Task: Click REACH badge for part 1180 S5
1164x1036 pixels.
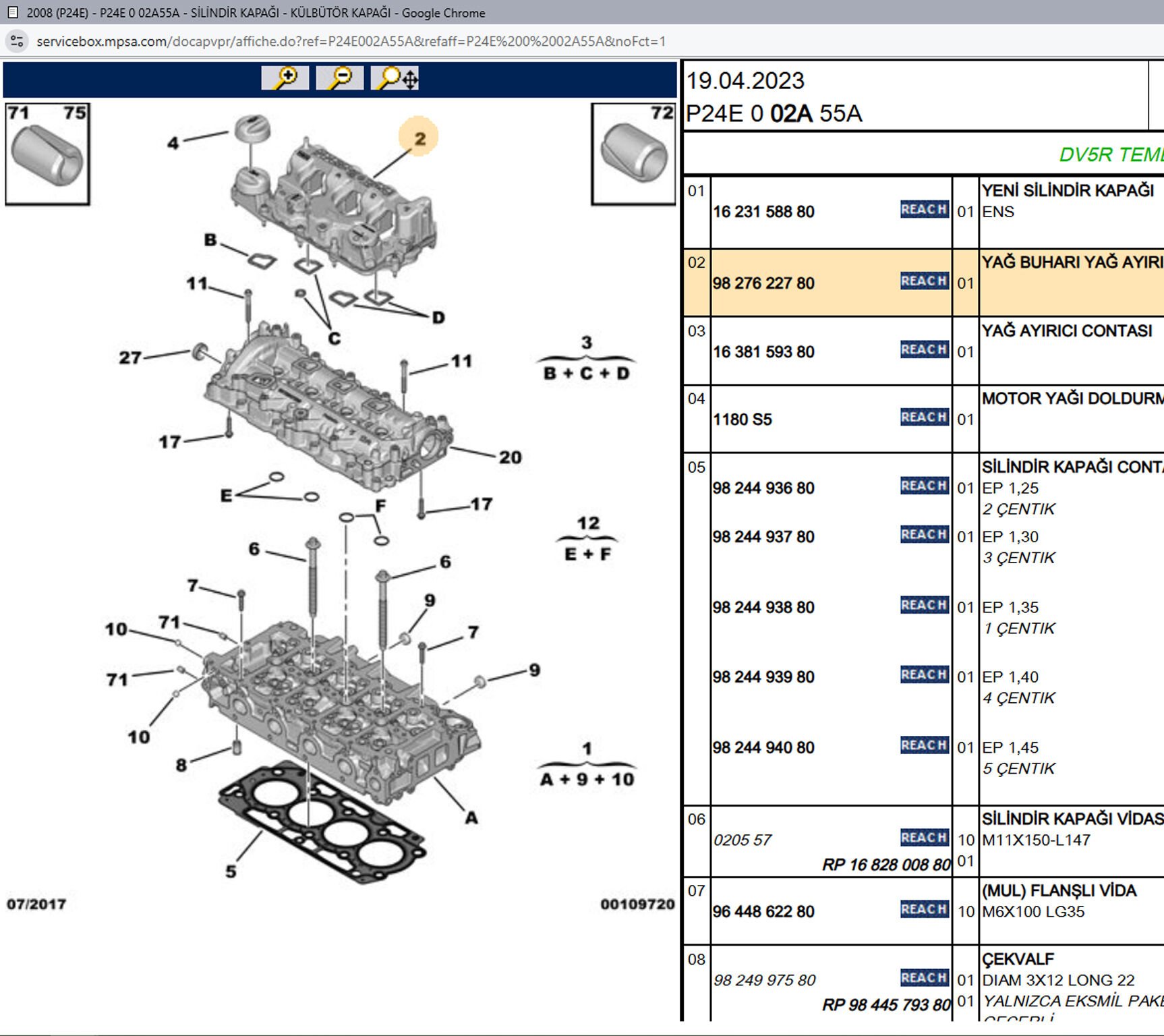Action: 924,418
